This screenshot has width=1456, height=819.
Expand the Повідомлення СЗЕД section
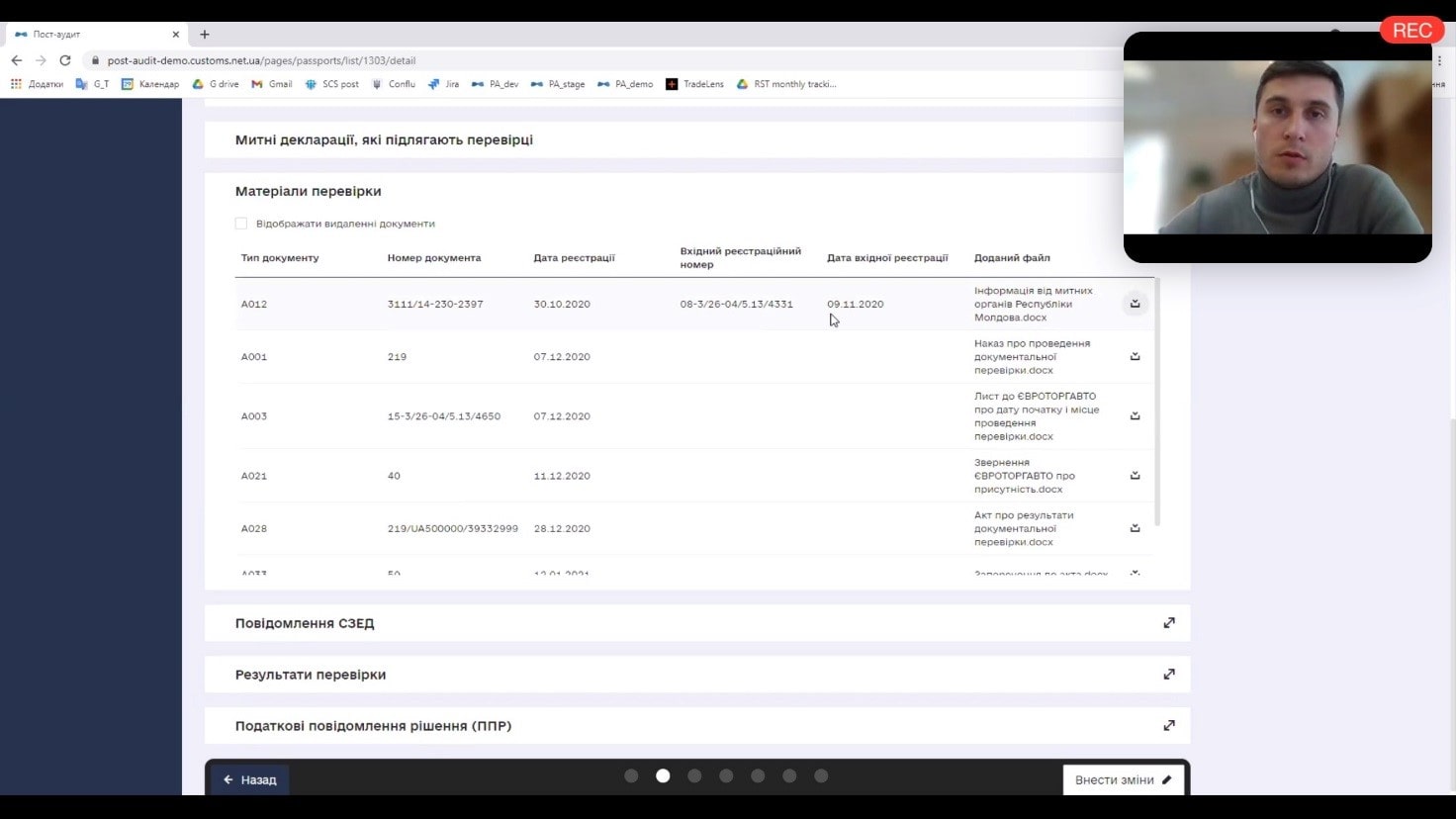pyautogui.click(x=1169, y=623)
